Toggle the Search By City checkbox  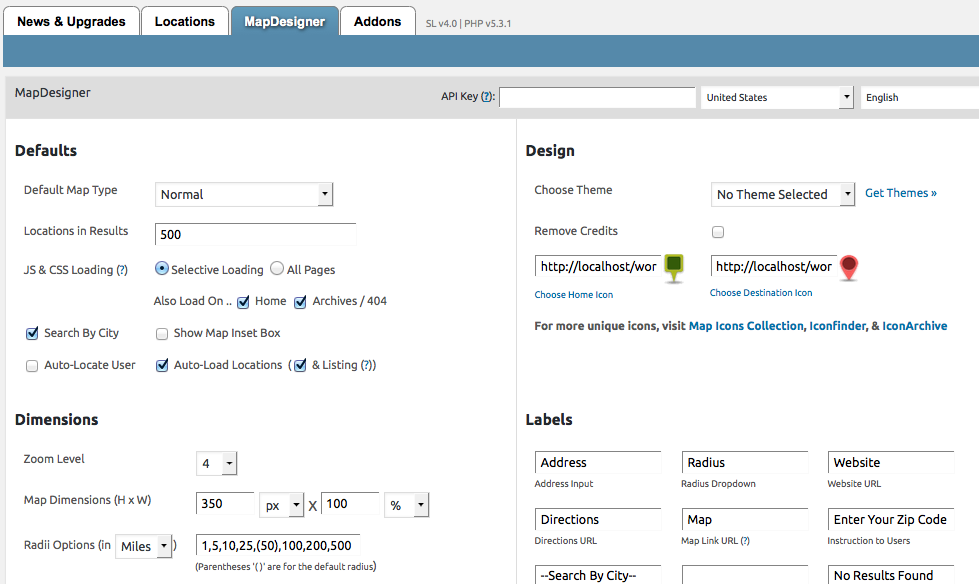click(32, 333)
